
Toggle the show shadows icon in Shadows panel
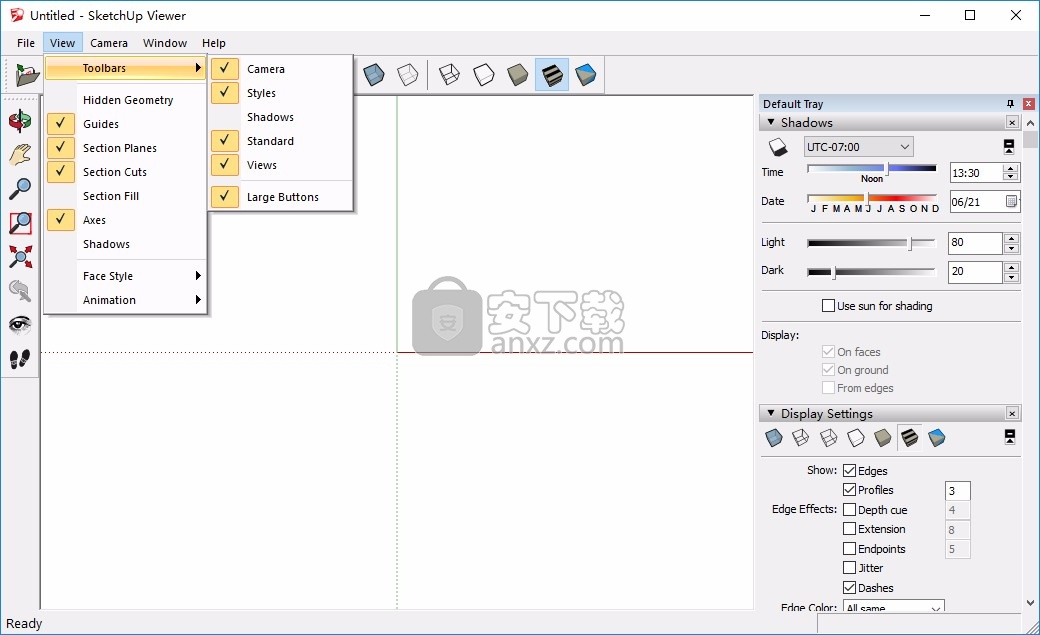point(777,147)
